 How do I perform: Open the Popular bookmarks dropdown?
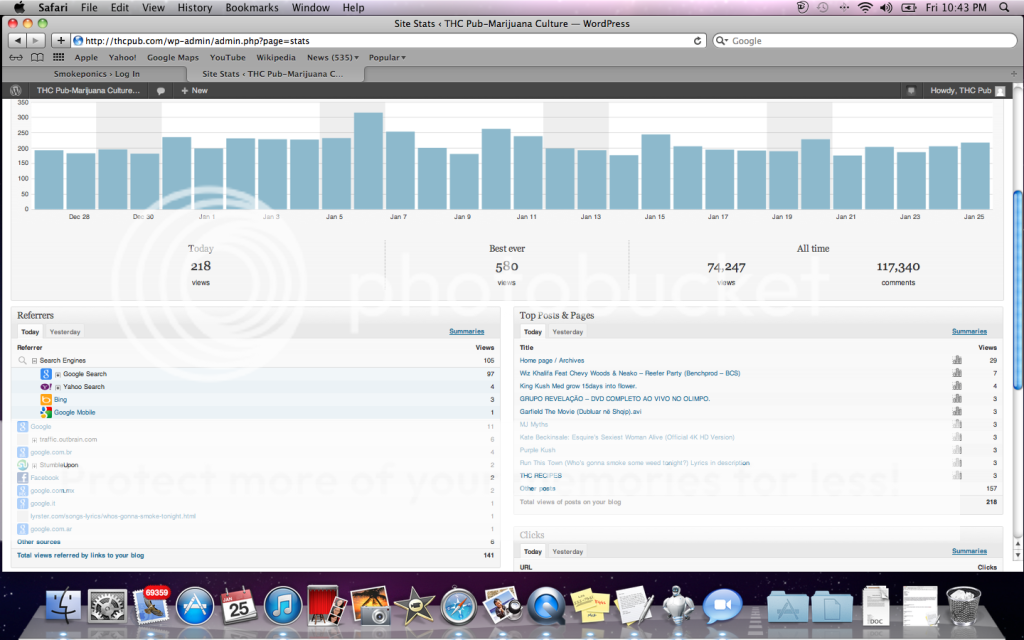pos(387,58)
